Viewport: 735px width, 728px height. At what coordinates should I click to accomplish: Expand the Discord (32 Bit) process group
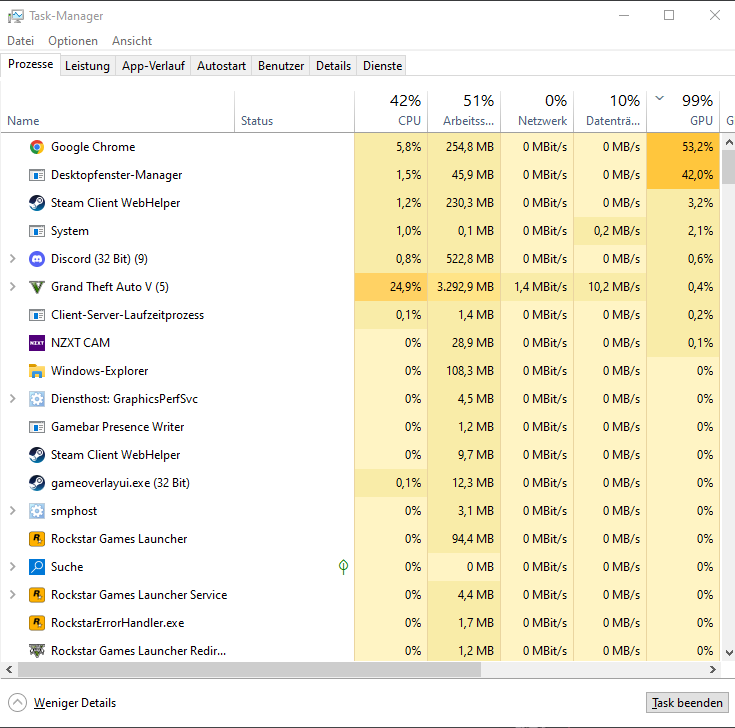(13, 259)
